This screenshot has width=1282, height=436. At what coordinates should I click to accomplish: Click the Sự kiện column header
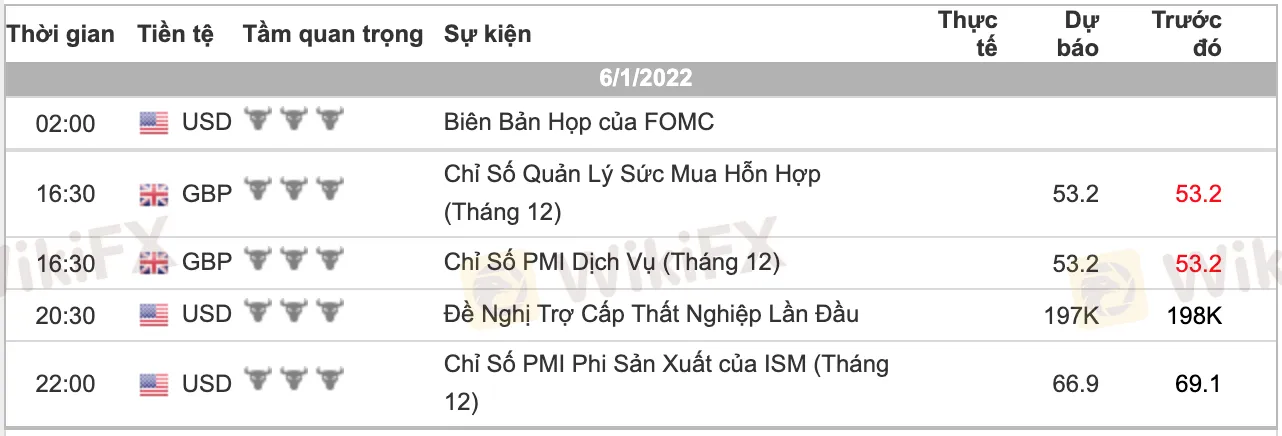(x=488, y=34)
